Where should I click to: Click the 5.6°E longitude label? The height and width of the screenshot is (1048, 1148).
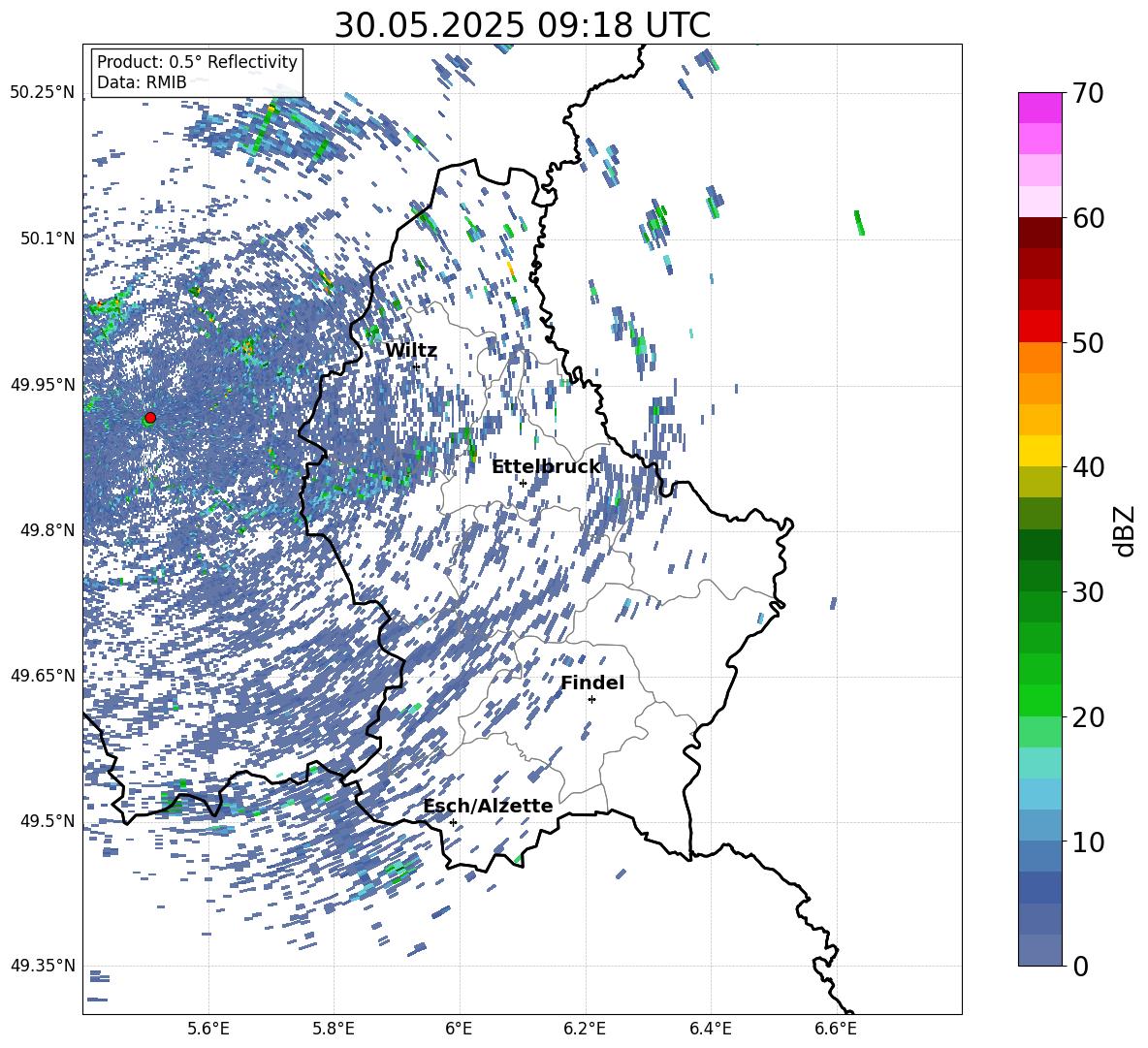pos(208,1029)
